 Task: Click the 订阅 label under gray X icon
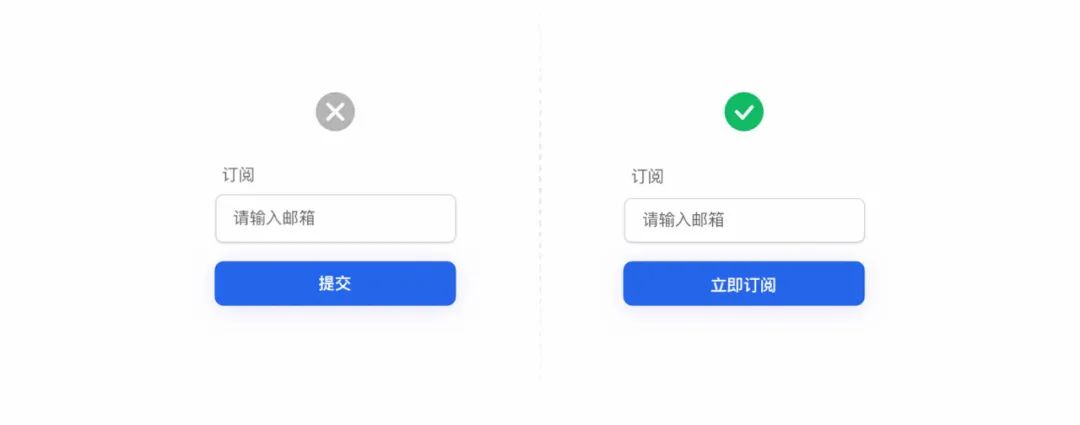pos(238,175)
